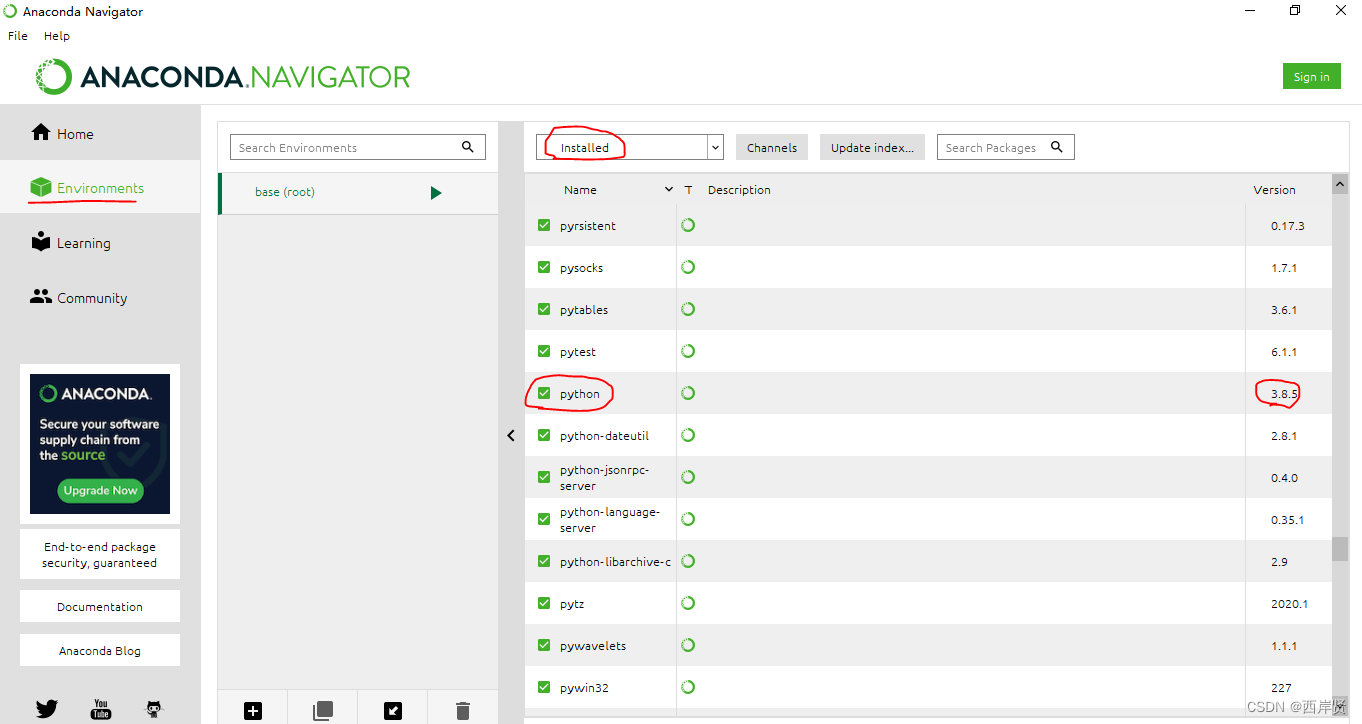Click the Anaconda Navigator logo
The height and width of the screenshot is (724, 1362).
[223, 77]
